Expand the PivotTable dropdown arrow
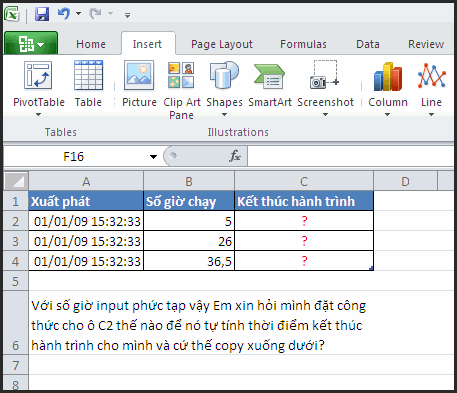This screenshot has height=393, width=457. pos(39,115)
